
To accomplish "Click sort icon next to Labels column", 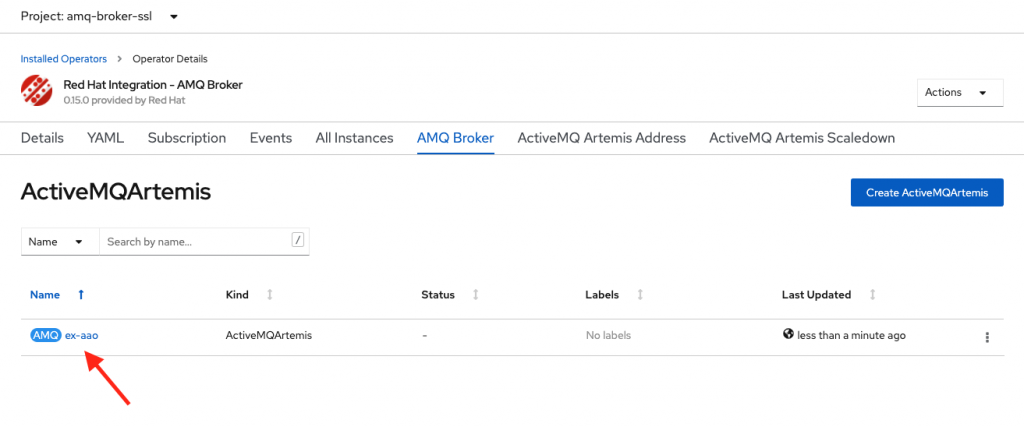I will point(639,295).
